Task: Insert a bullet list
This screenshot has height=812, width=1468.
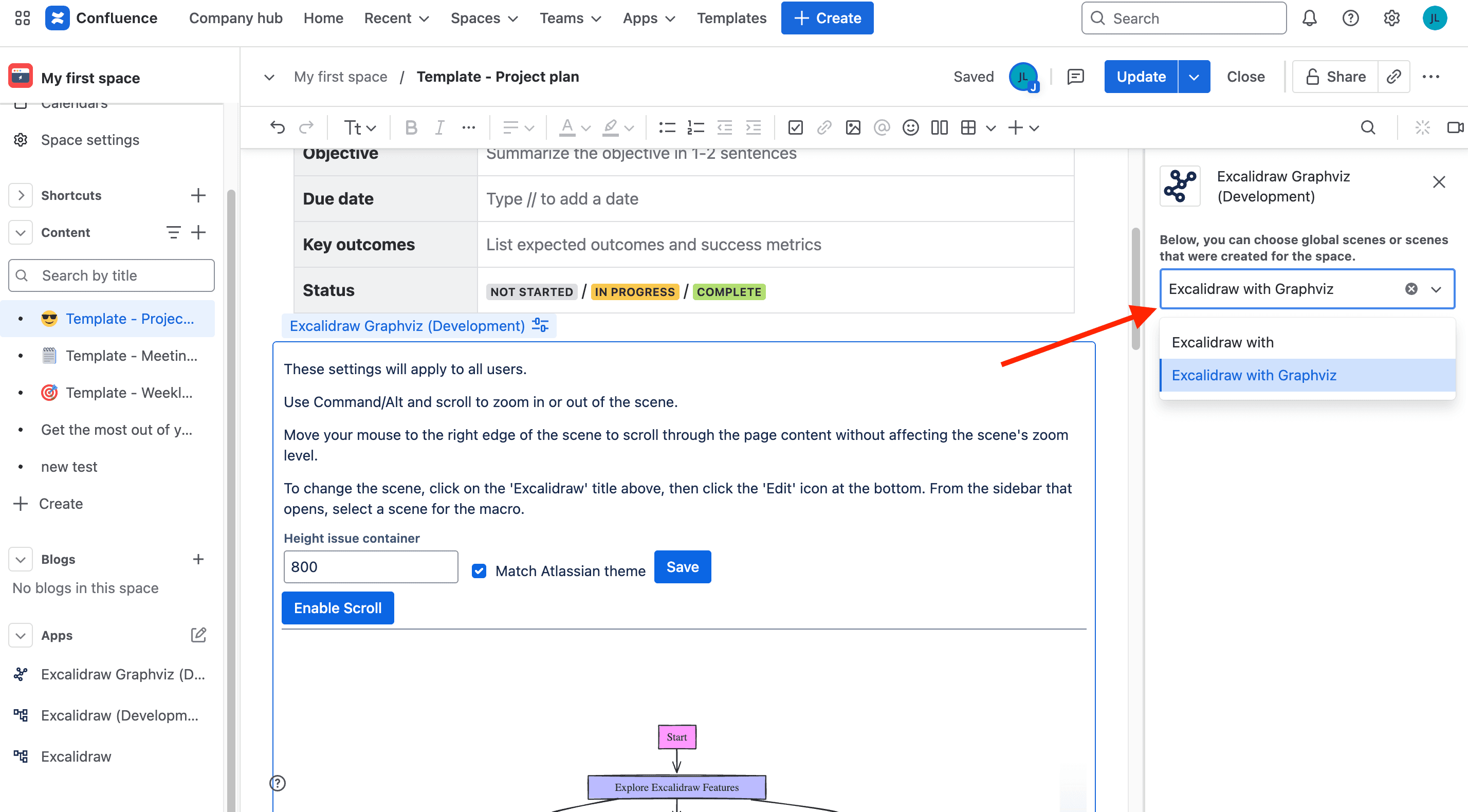Action: (667, 127)
